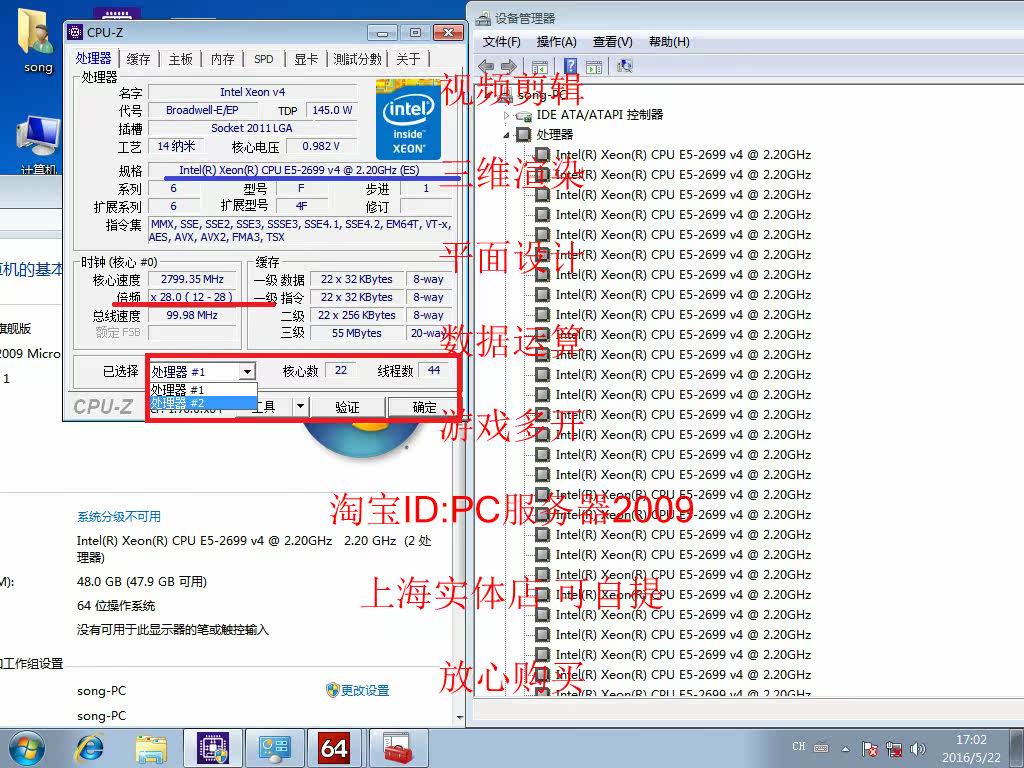Screen dimensions: 1024x768
Task: Choose 处理器 #2 from the dropdown list
Action: click(x=202, y=403)
